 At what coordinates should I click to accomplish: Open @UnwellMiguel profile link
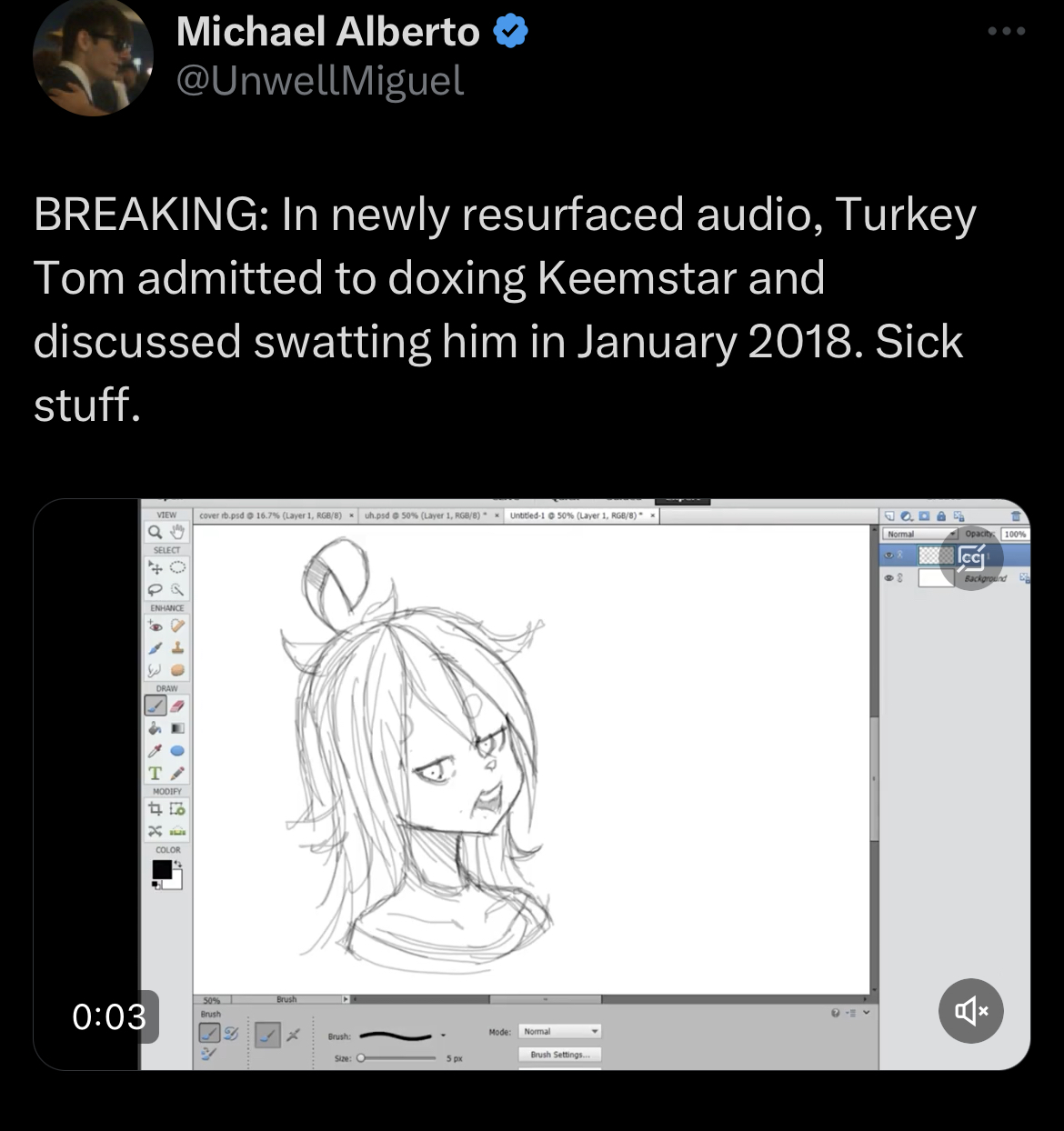point(320,81)
